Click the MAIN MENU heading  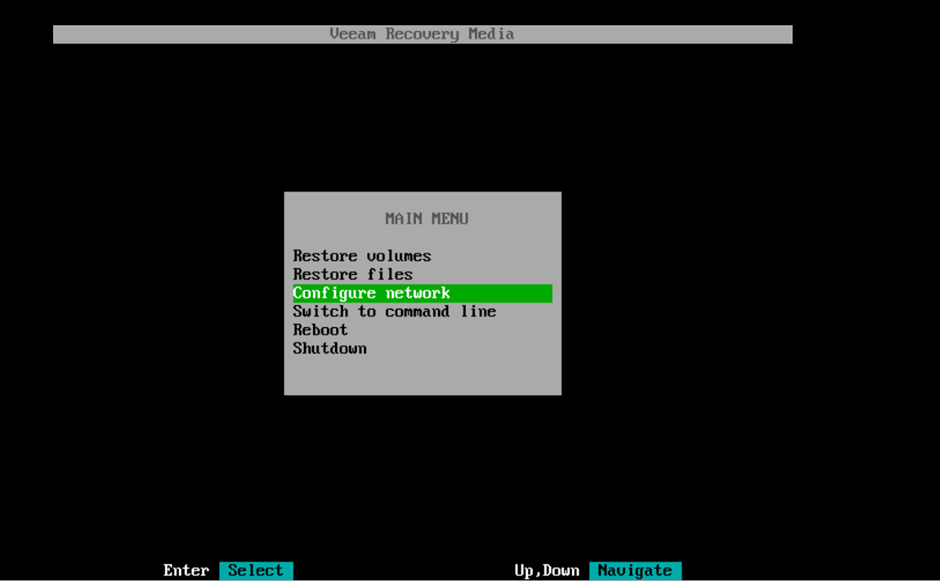tap(426, 218)
